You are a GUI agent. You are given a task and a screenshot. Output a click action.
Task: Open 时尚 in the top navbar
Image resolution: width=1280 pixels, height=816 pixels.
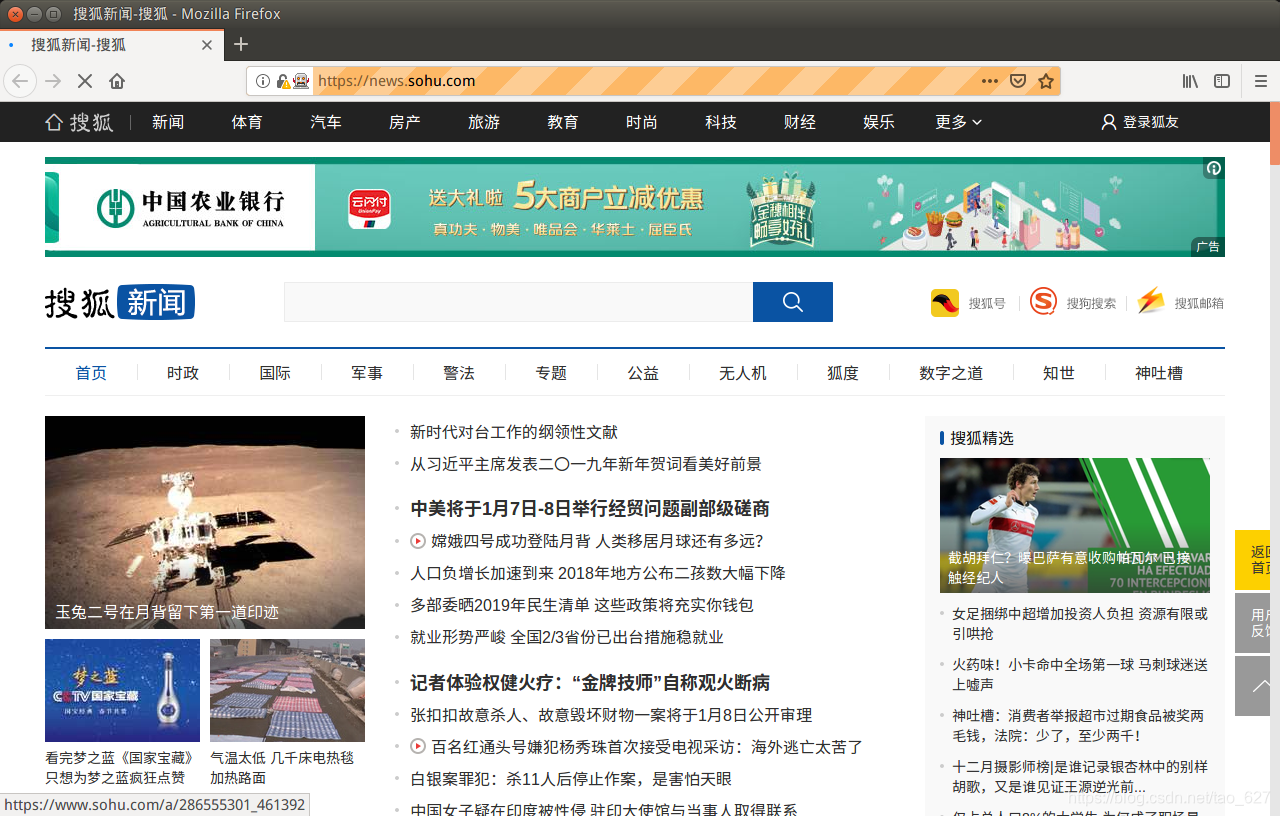tap(642, 122)
